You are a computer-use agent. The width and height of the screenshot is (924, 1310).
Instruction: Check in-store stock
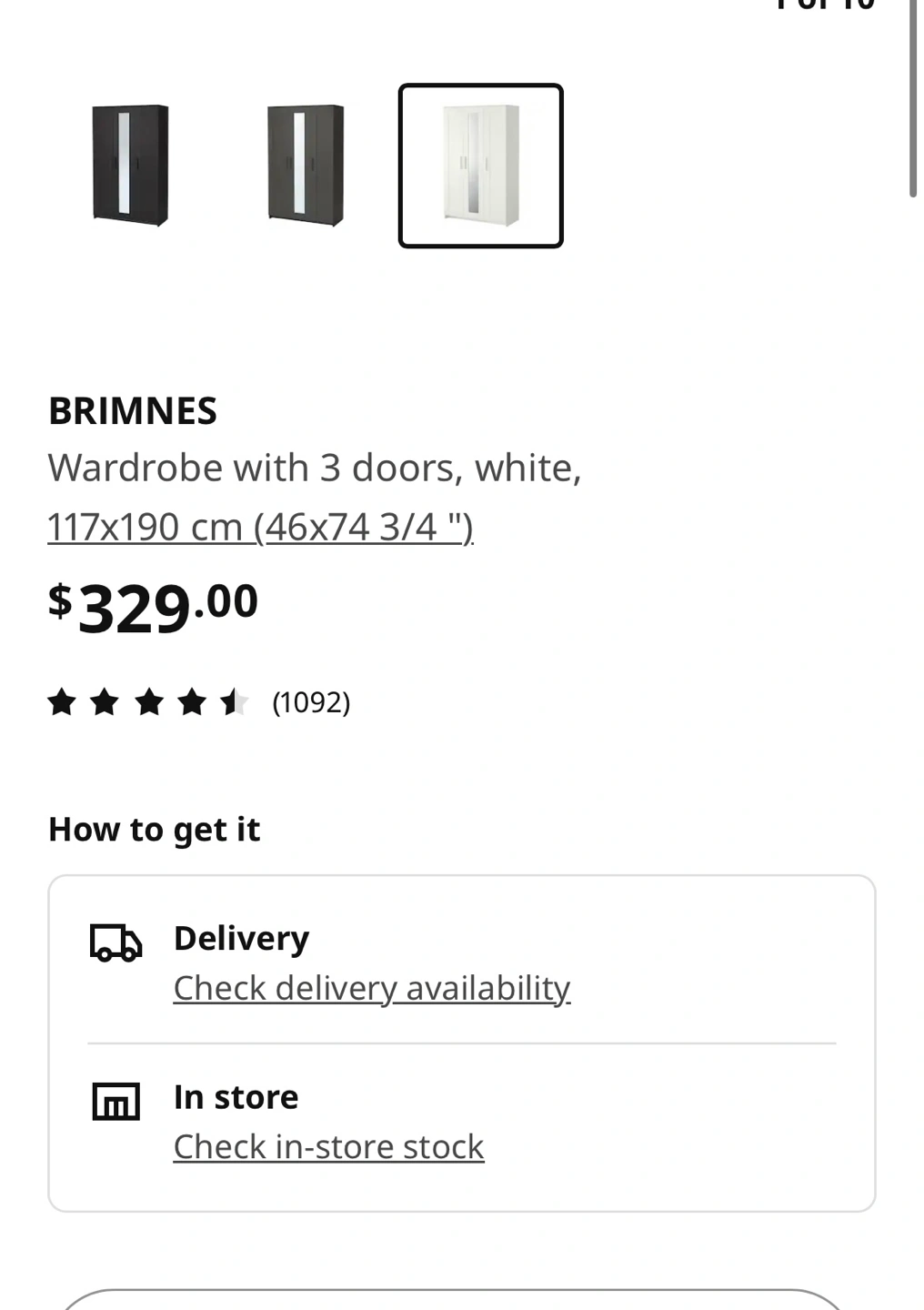pyautogui.click(x=328, y=1147)
